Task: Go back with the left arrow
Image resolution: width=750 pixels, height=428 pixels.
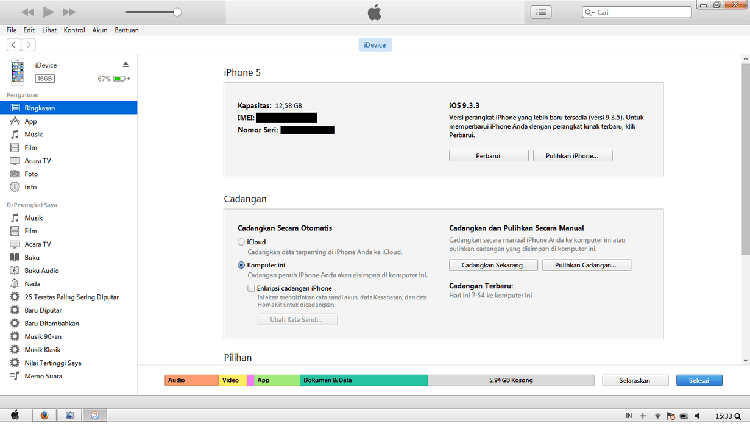Action: [14, 45]
